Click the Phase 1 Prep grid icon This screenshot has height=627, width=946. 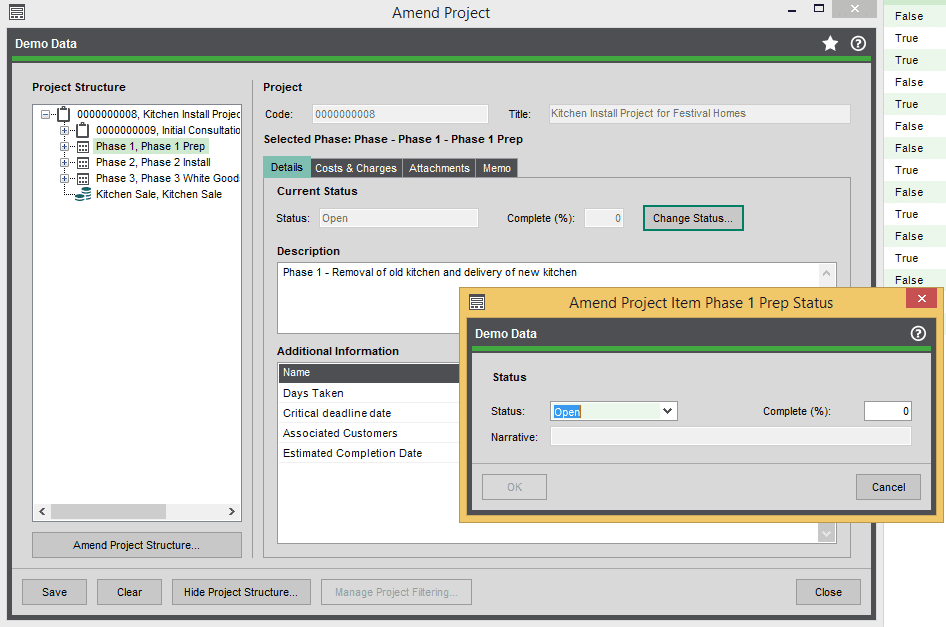click(83, 147)
